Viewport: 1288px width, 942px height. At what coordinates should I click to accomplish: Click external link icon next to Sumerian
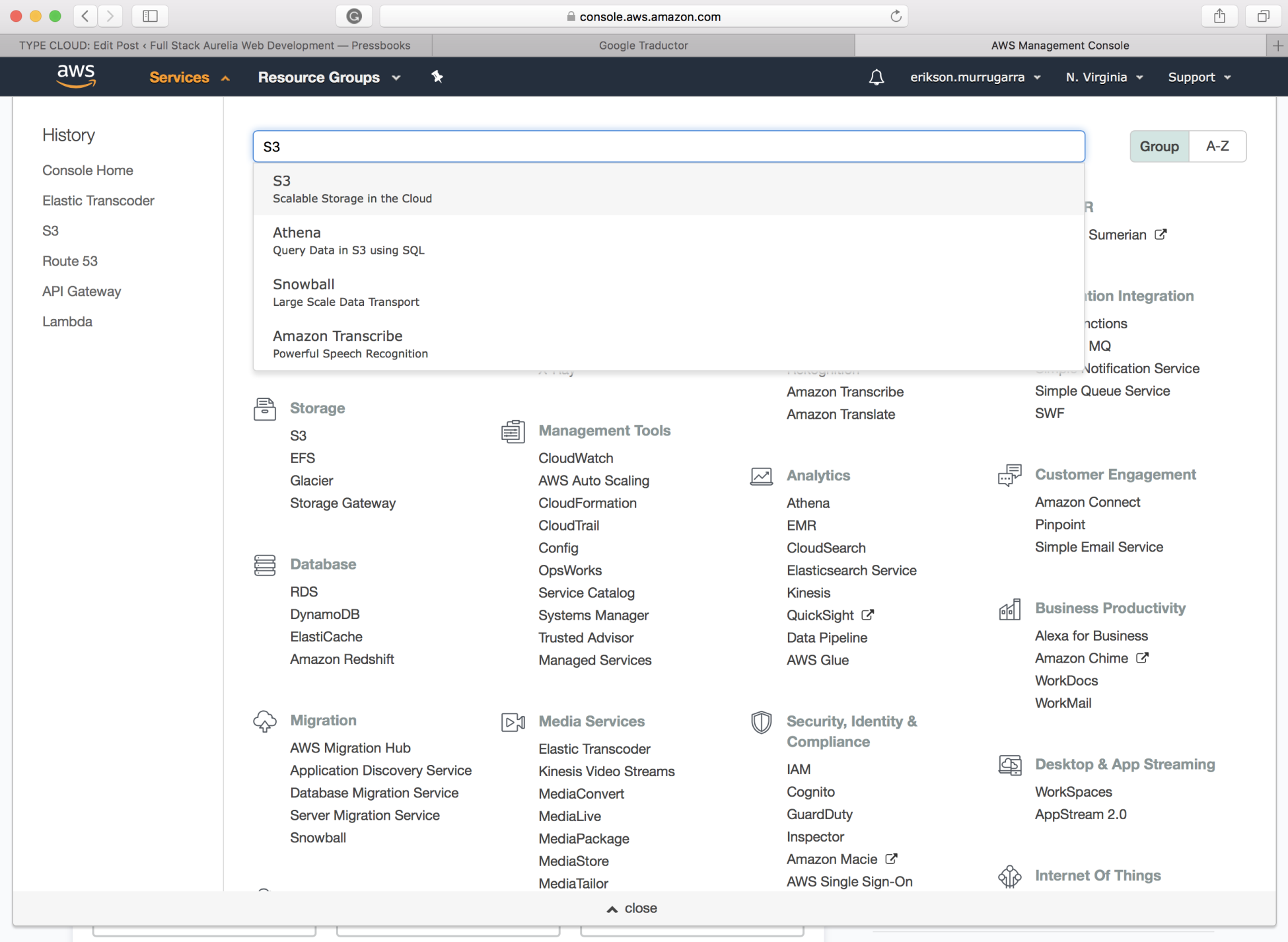tap(1161, 235)
